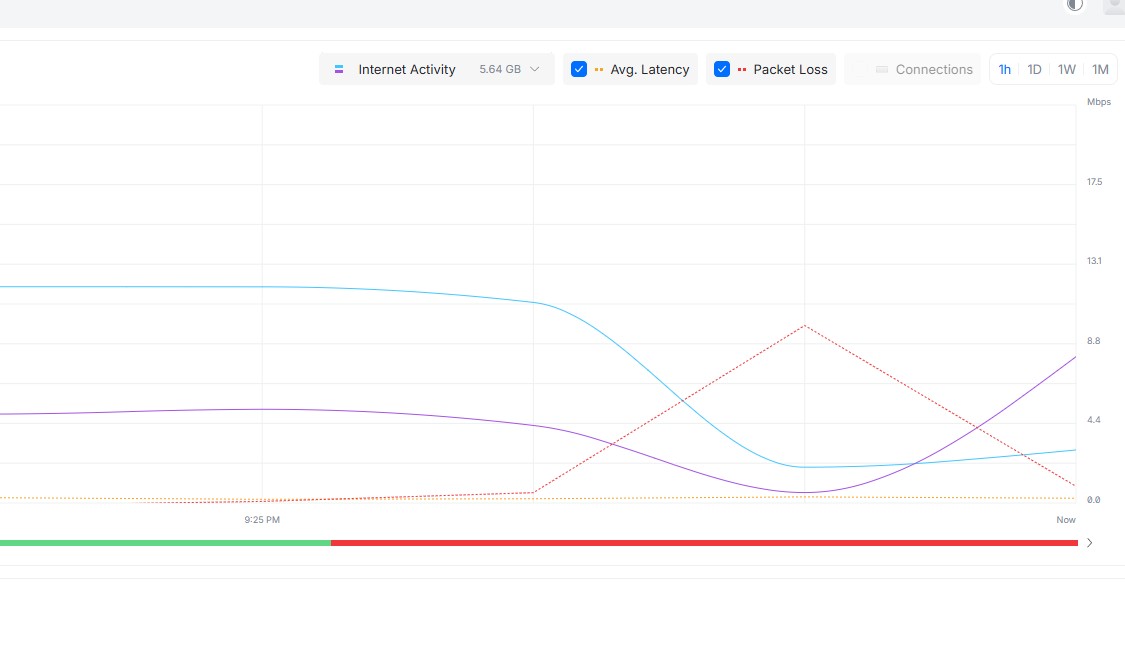Toggle the dark/light theme icon
The width and height of the screenshot is (1125, 649).
[x=1075, y=4]
